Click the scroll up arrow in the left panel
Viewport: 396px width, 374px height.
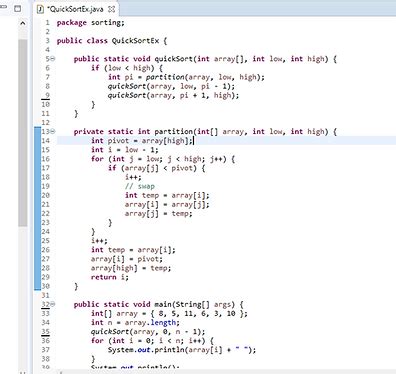click(23, 23)
